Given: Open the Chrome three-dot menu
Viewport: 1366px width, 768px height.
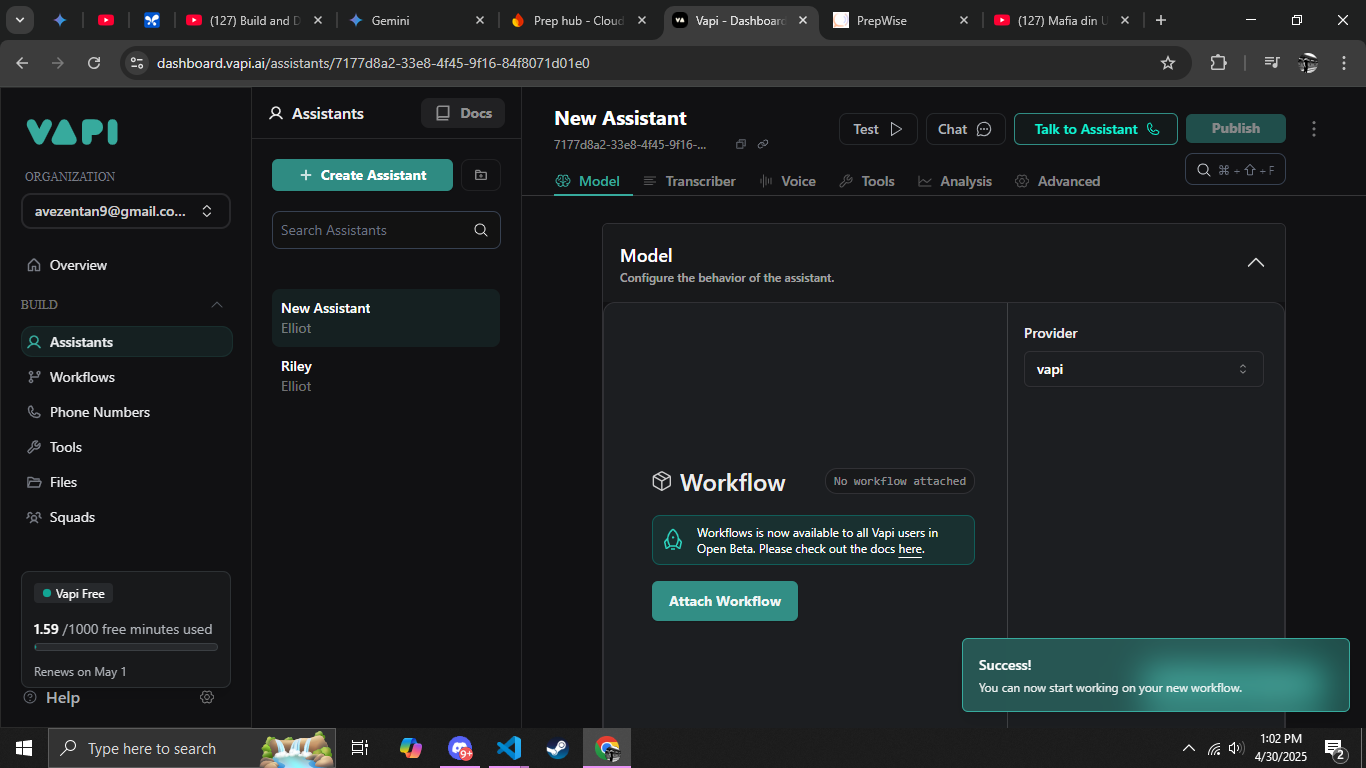Looking at the screenshot, I should click(1344, 63).
